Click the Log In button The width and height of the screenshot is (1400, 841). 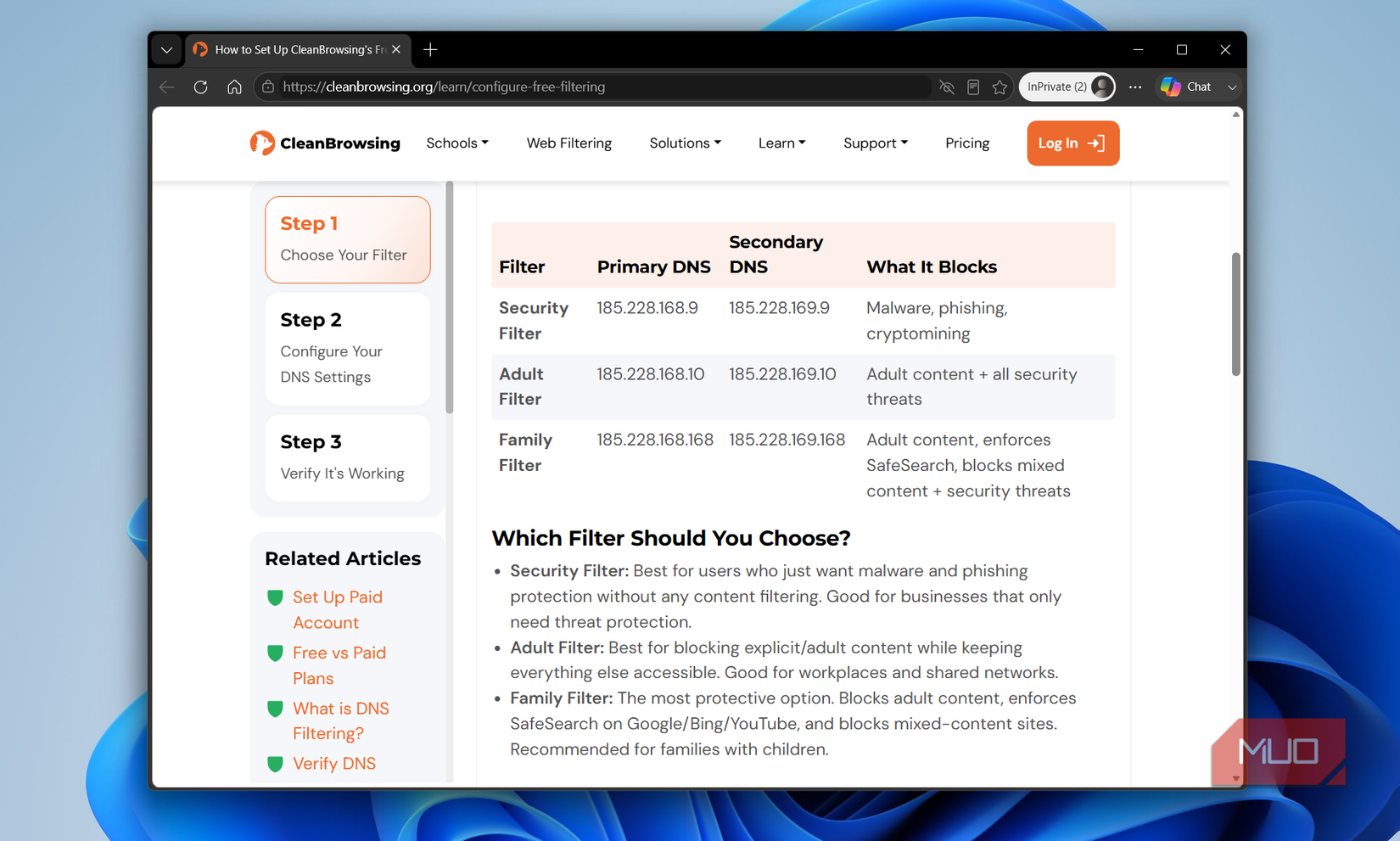[1072, 143]
